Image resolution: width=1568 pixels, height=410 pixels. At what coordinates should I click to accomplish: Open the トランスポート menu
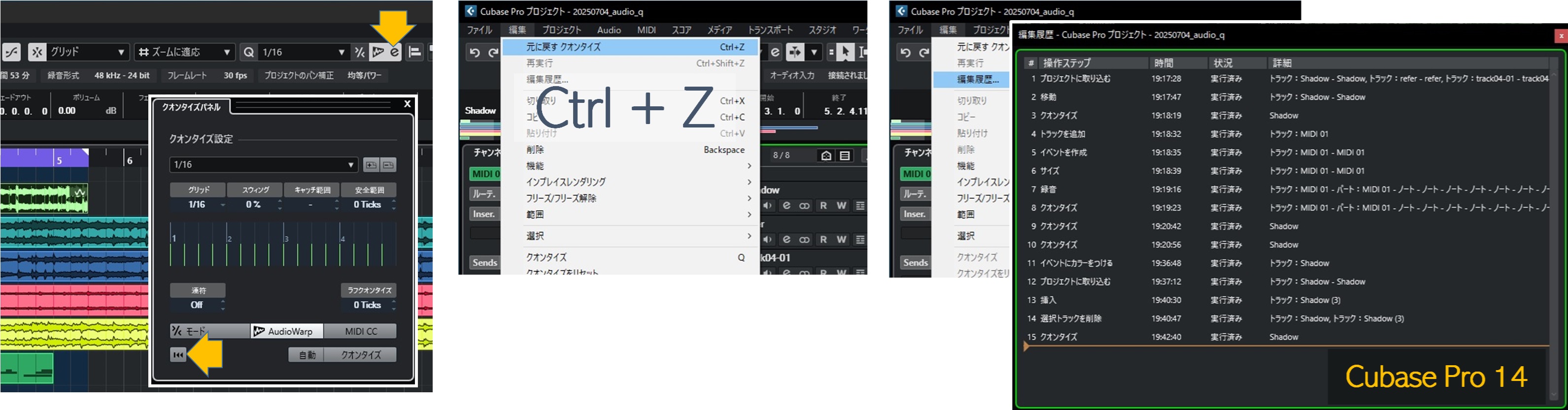tap(770, 30)
